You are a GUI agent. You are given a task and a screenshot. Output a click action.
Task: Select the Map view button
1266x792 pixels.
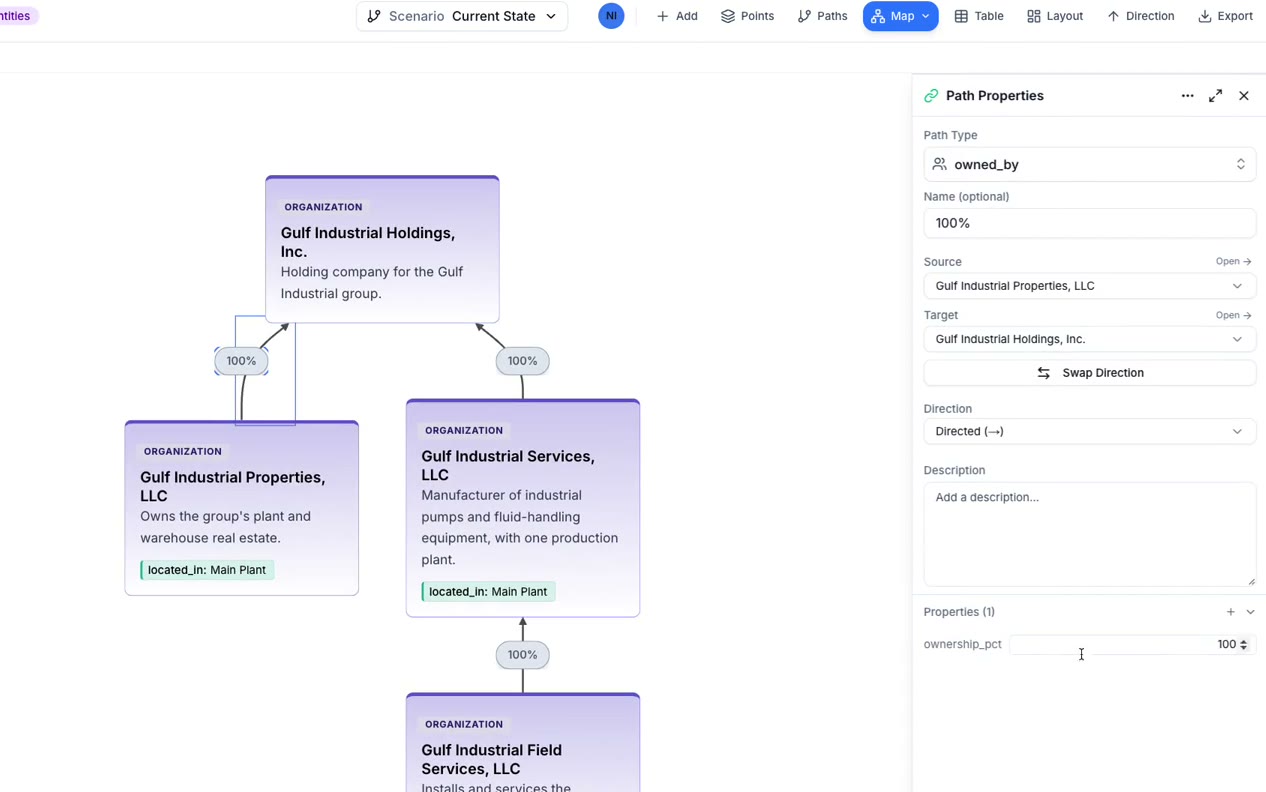pyautogui.click(x=900, y=16)
